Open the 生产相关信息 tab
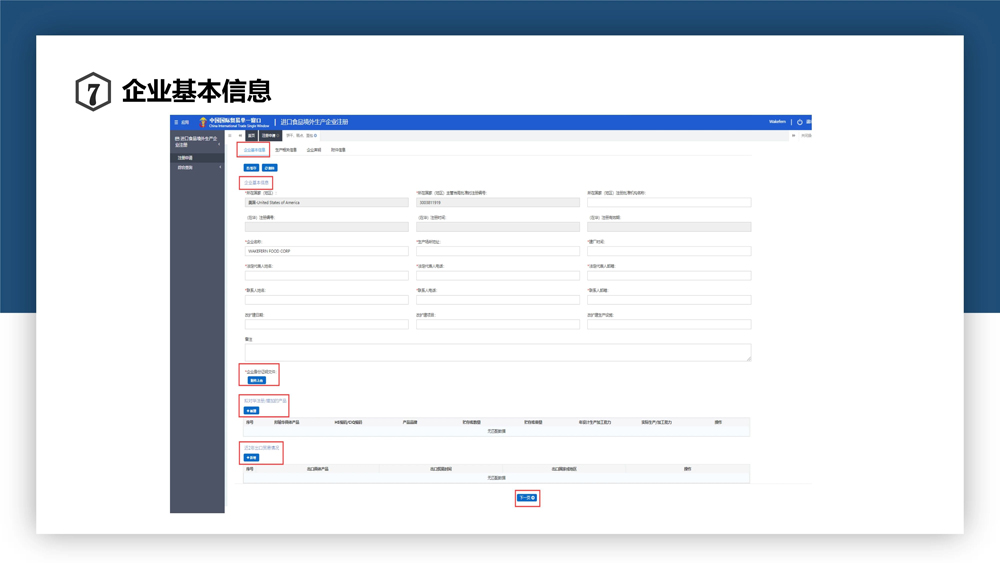 pyautogui.click(x=286, y=150)
